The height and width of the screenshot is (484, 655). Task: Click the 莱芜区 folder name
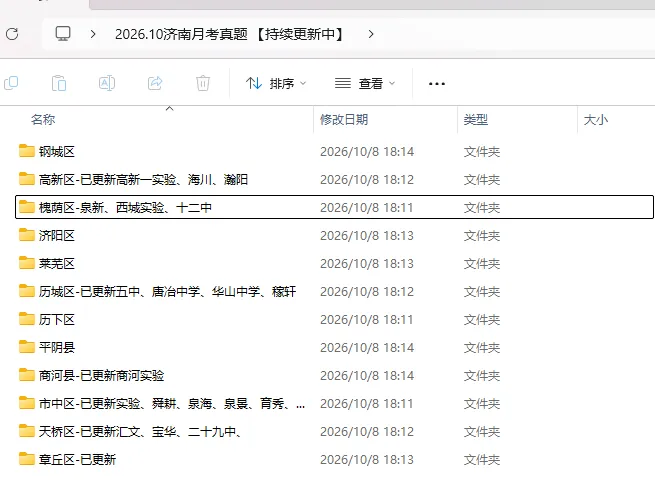57,264
